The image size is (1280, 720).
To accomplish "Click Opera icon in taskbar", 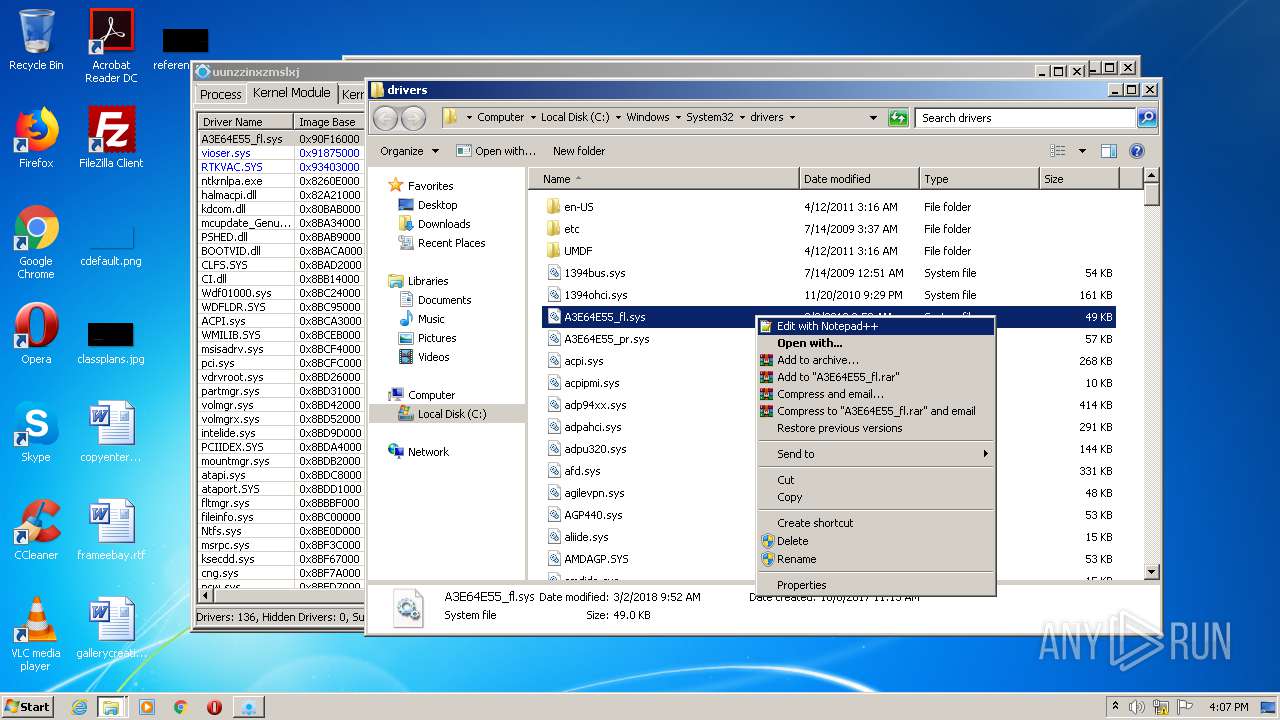I will (x=214, y=707).
